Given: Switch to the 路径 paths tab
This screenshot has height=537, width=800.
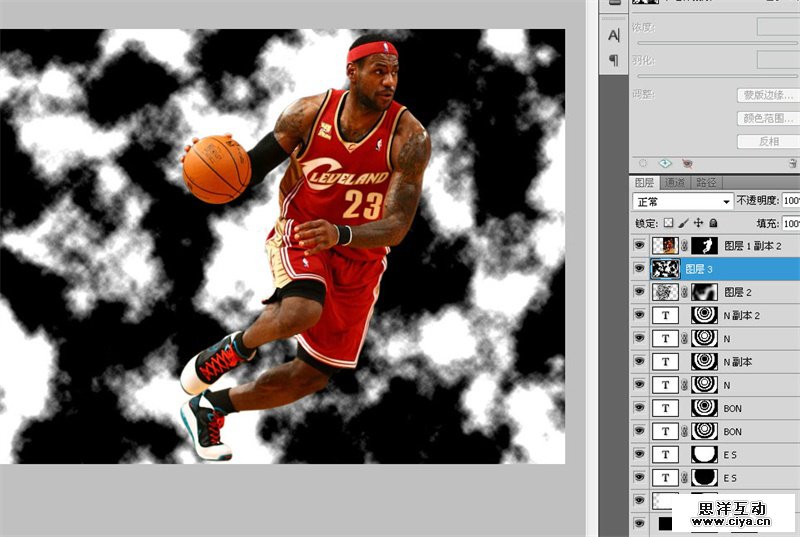Looking at the screenshot, I should (706, 183).
